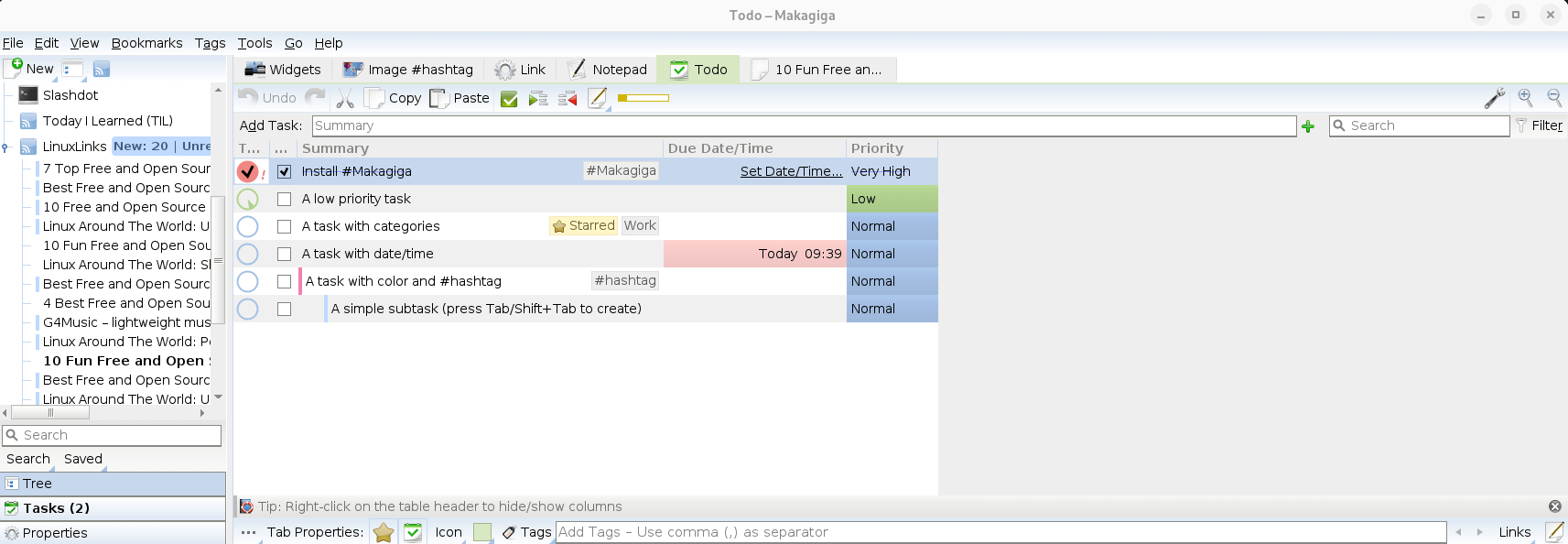Check the 'A simple subtask' checkbox
The image size is (1568, 544).
point(285,309)
